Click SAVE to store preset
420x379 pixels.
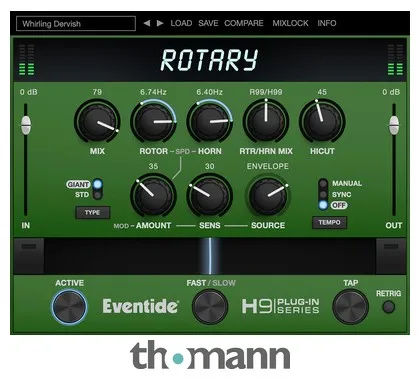pyautogui.click(x=208, y=23)
